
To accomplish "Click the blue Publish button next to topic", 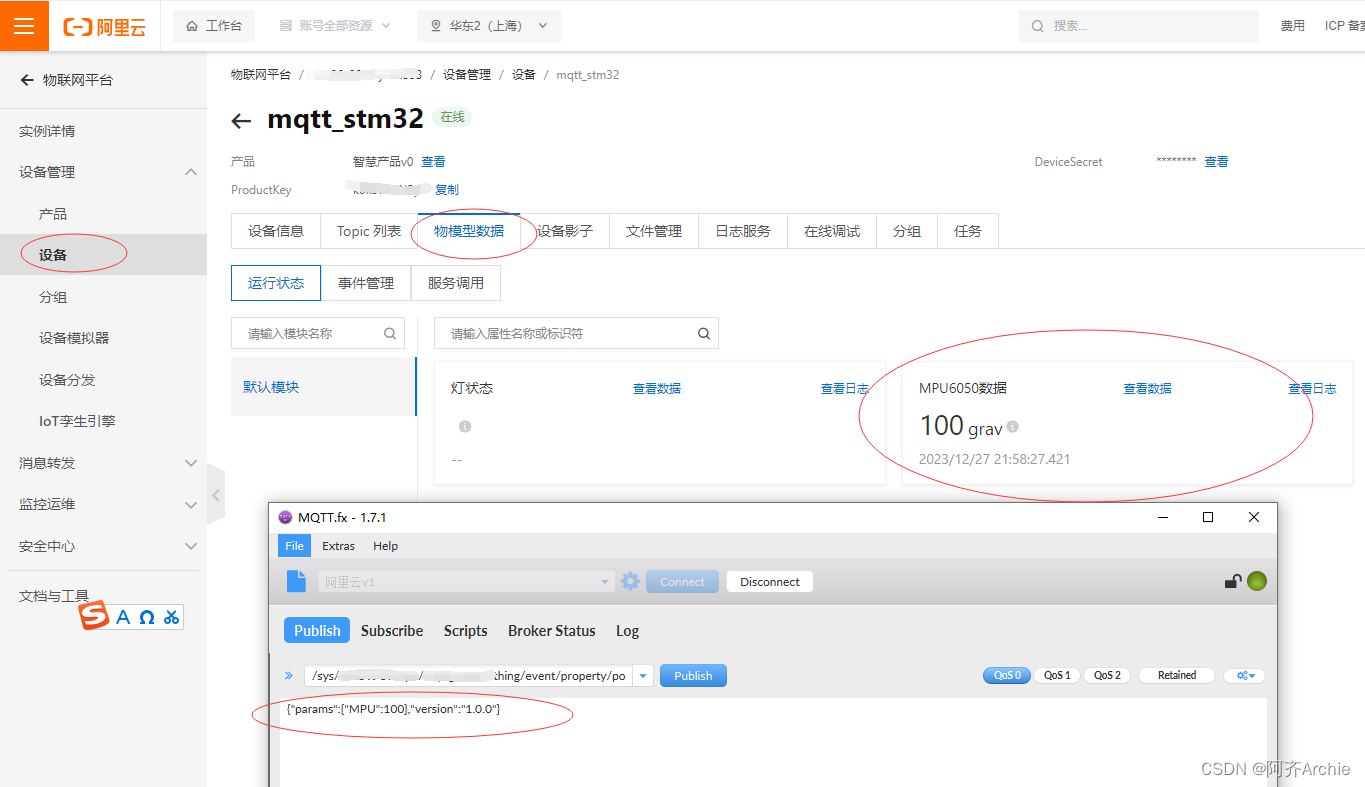I will tap(693, 676).
